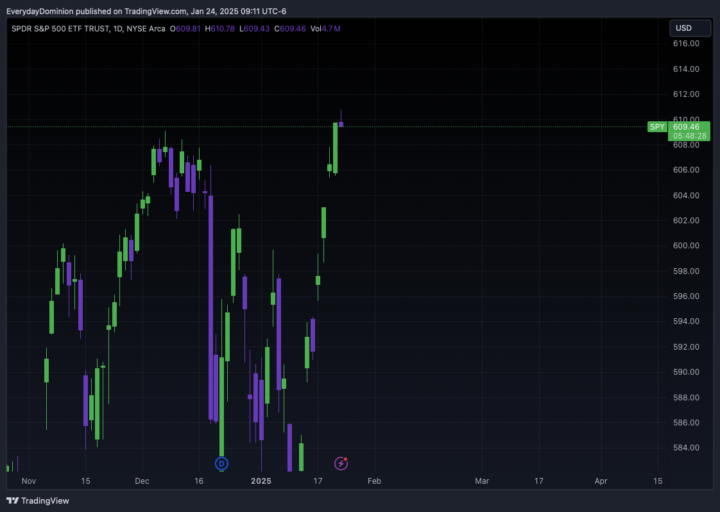Click the 612.00 price axis label
Viewport: 720px width, 512px height.
(x=686, y=94)
